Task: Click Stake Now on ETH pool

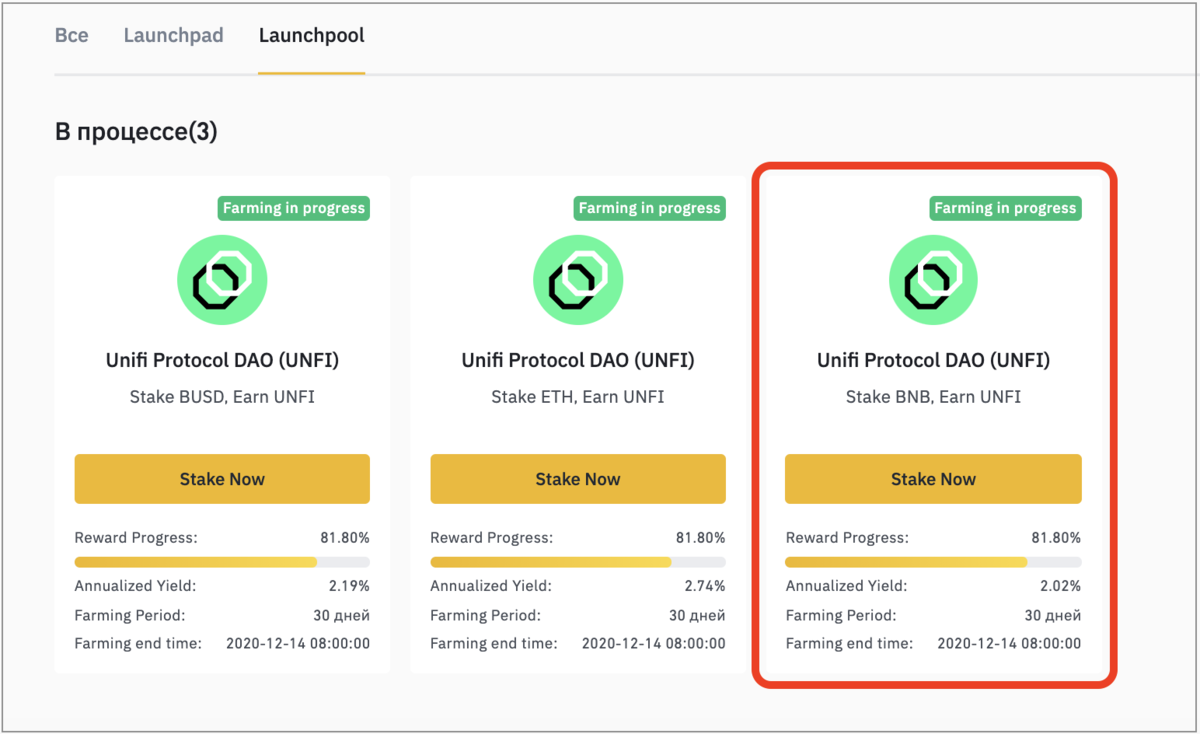Action: [578, 479]
